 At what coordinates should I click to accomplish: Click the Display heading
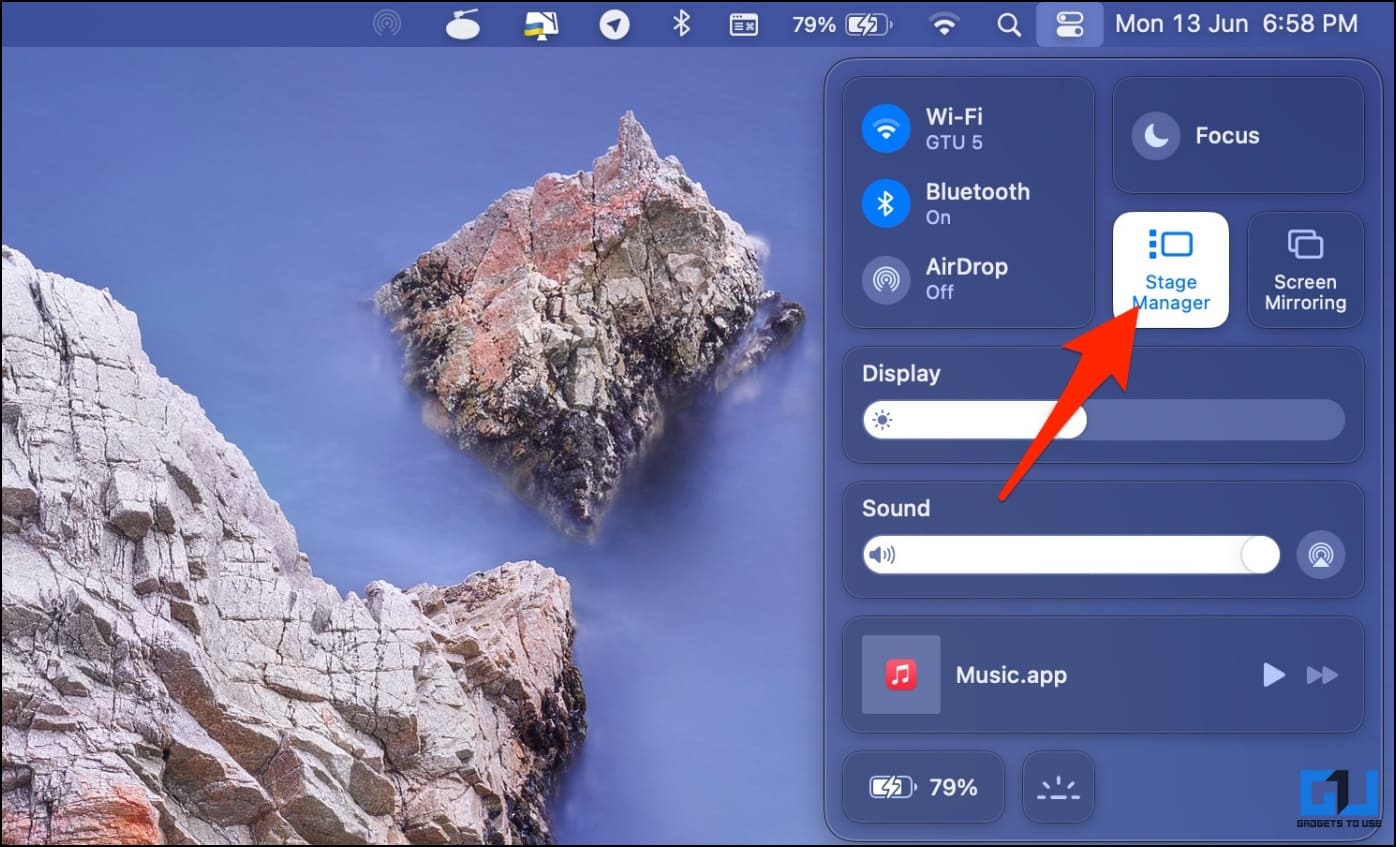click(901, 374)
